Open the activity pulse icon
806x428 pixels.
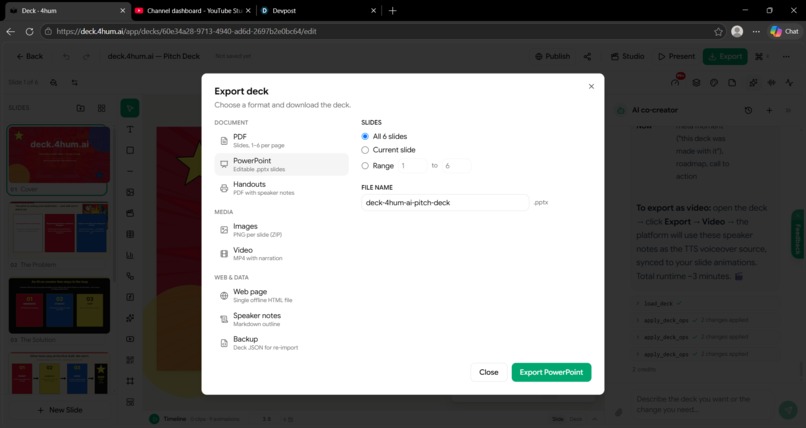[790, 83]
